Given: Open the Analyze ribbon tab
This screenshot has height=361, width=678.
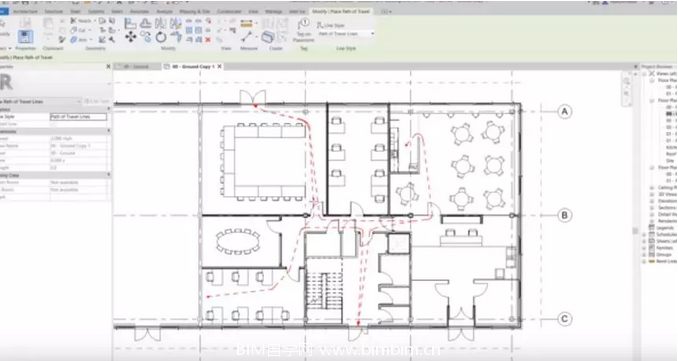Looking at the screenshot, I should coord(164,12).
